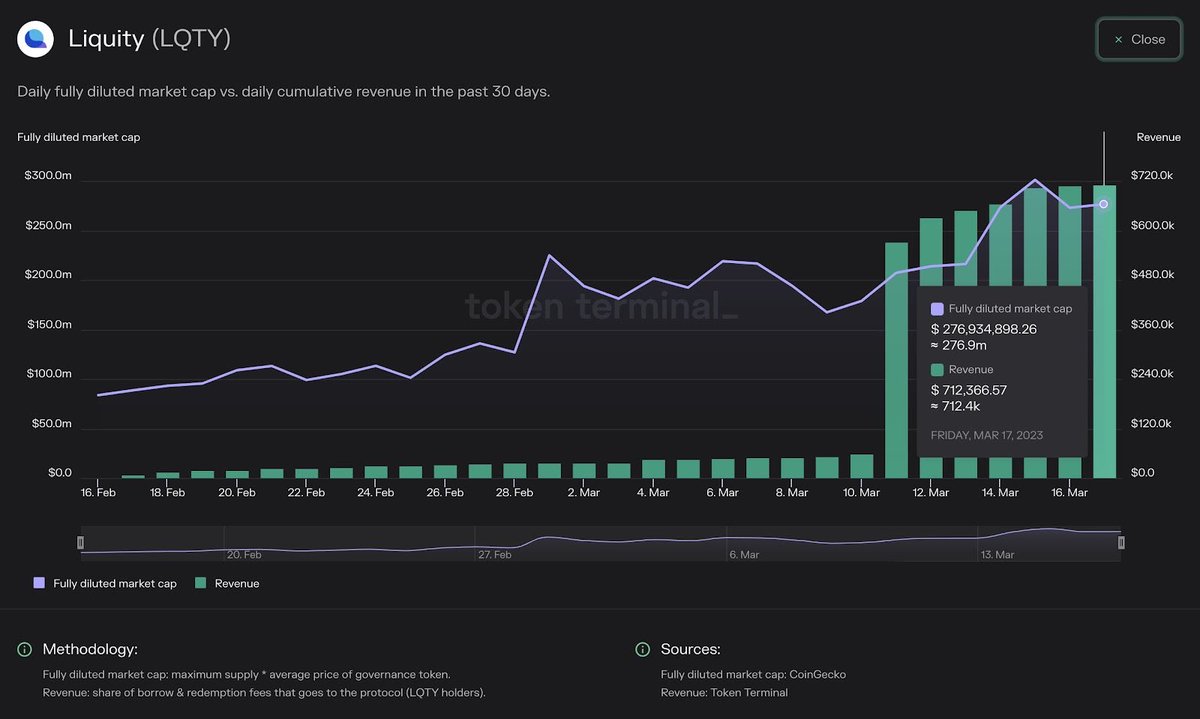The image size is (1200, 719).
Task: Click the 13. Mar label in range navigator
Action: click(x=997, y=554)
